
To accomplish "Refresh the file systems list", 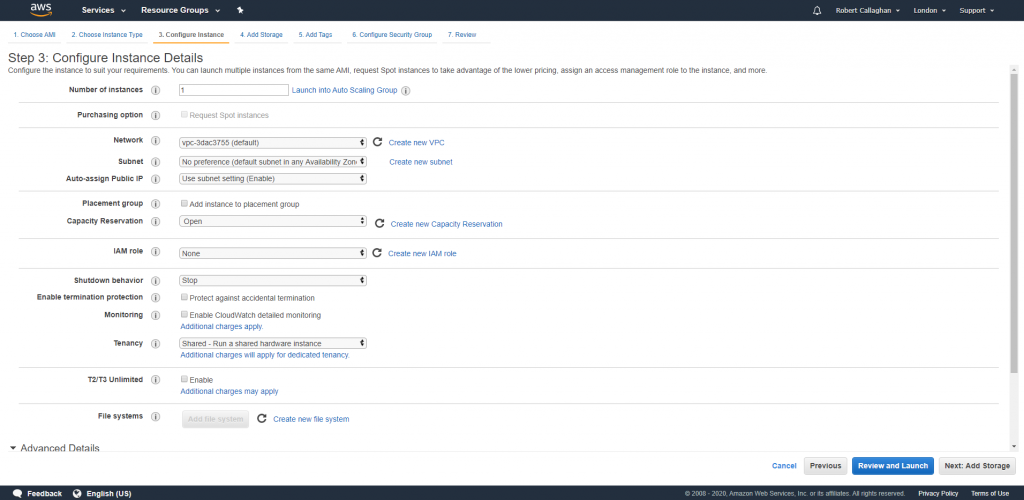I will coord(262,418).
